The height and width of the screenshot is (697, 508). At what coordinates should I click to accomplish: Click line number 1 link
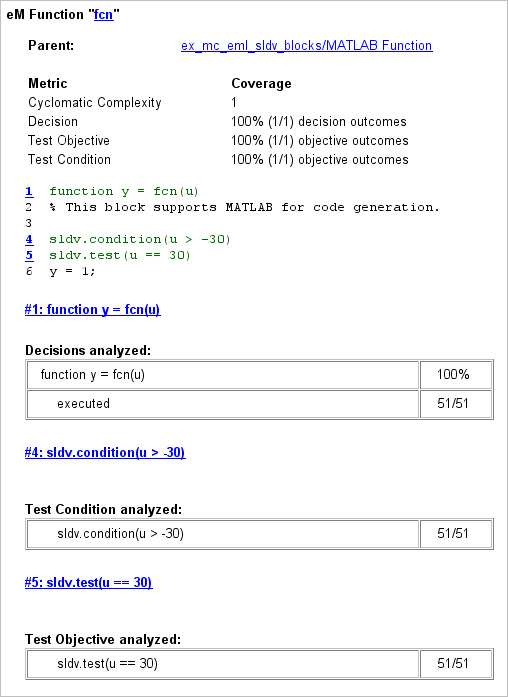click(29, 192)
